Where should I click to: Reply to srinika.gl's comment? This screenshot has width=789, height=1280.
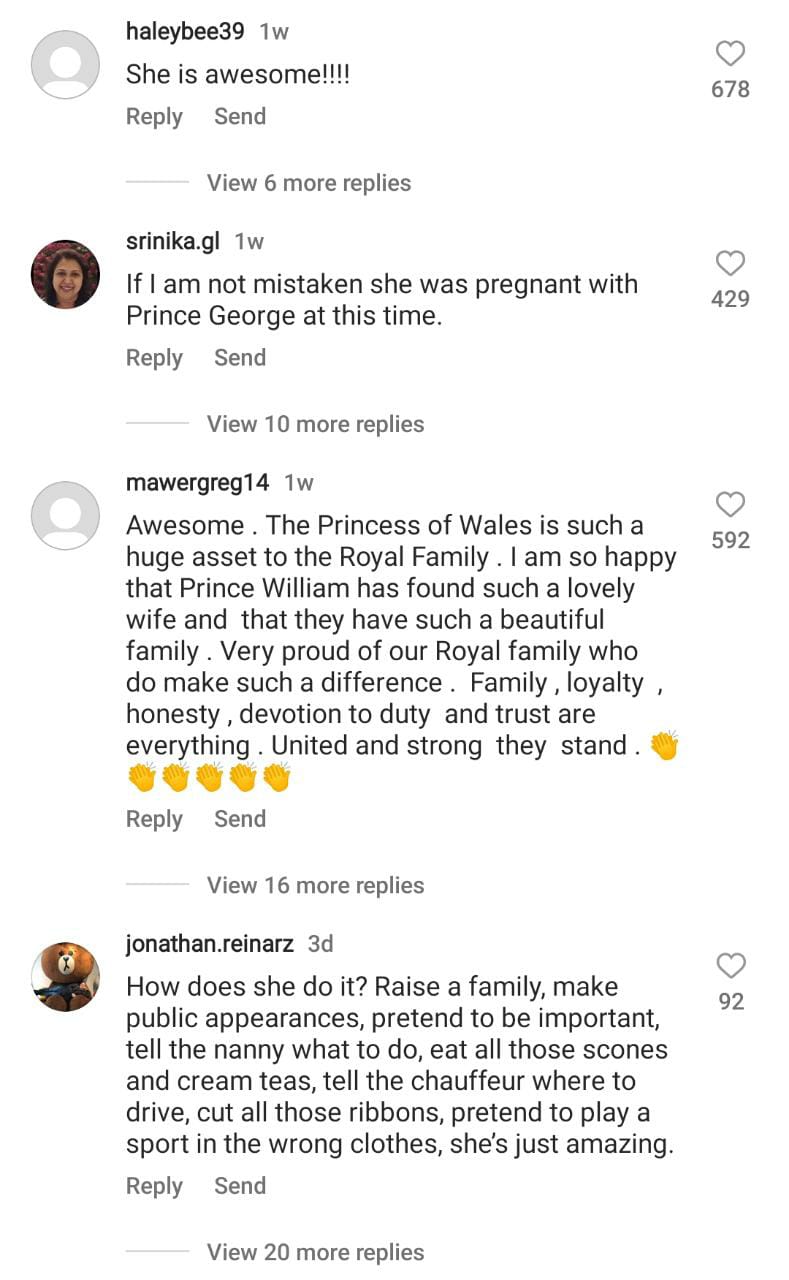(154, 358)
